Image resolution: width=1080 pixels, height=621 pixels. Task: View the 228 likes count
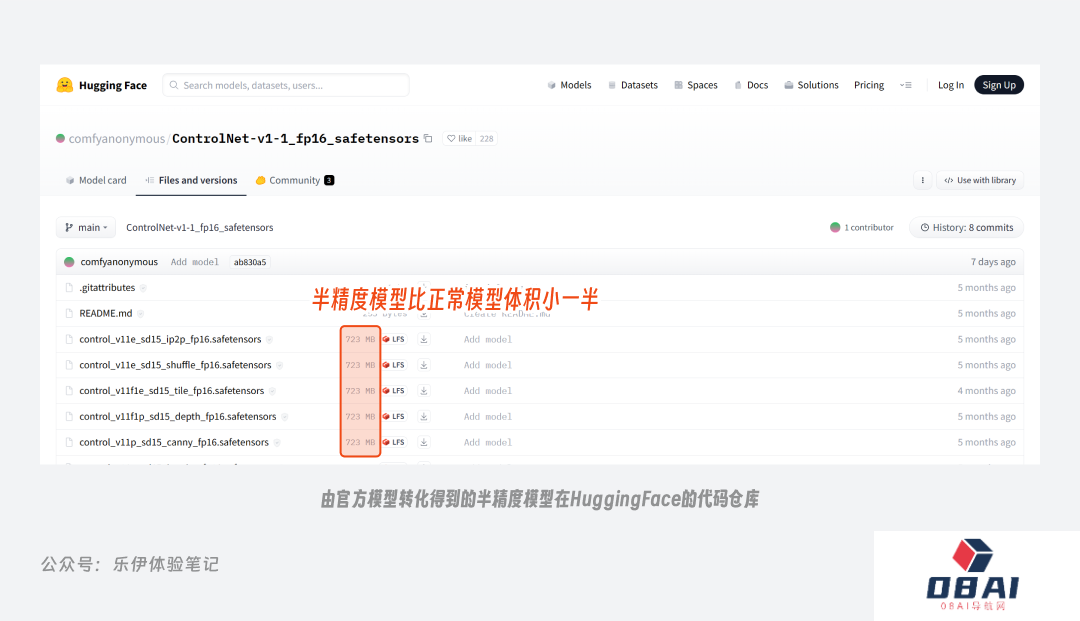coord(486,138)
